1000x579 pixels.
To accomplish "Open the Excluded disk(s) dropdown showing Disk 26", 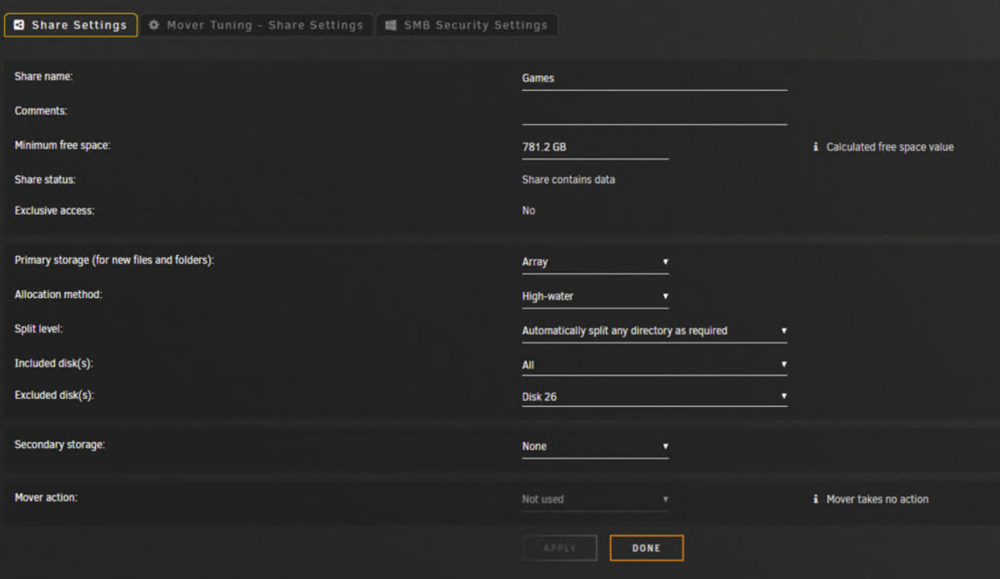I will tap(654, 397).
